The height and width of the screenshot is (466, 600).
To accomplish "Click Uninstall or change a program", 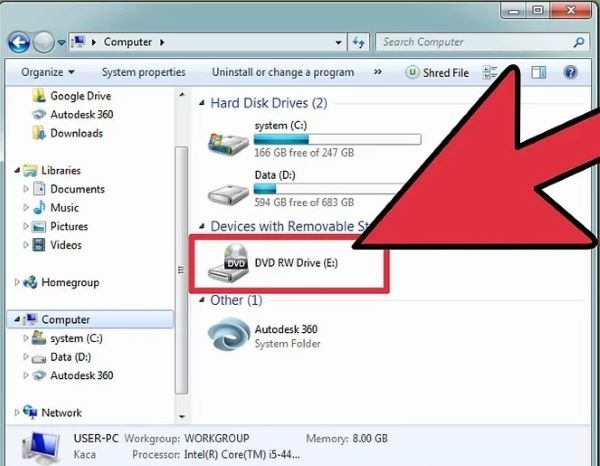I will [x=283, y=73].
